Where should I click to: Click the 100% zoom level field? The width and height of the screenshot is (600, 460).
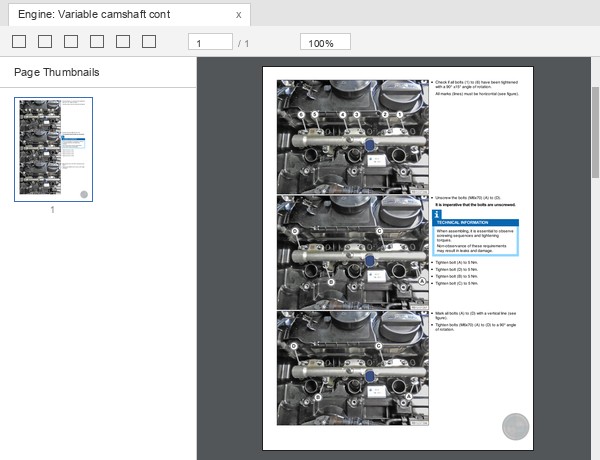(x=325, y=42)
